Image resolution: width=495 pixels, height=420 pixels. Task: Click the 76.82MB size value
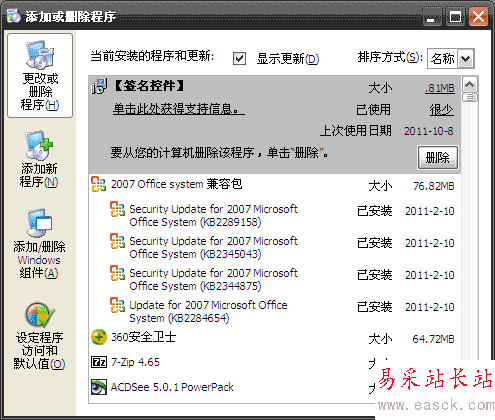[433, 186]
